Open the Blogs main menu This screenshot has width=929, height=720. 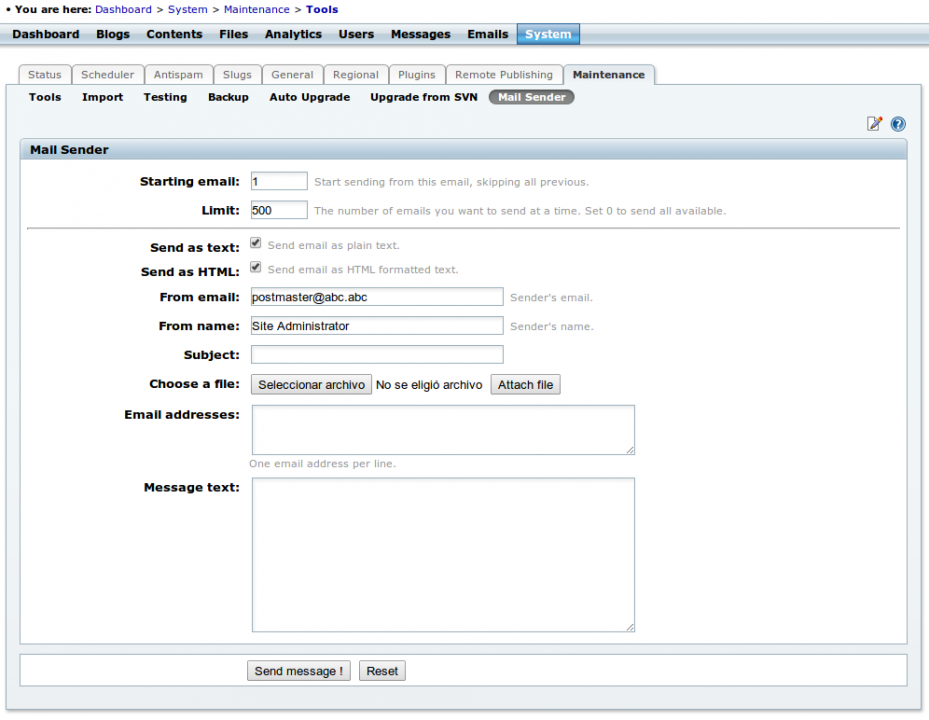113,34
